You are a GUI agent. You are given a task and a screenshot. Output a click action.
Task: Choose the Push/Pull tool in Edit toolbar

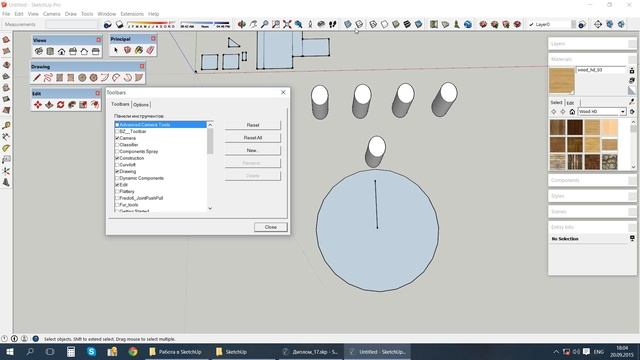pos(49,104)
